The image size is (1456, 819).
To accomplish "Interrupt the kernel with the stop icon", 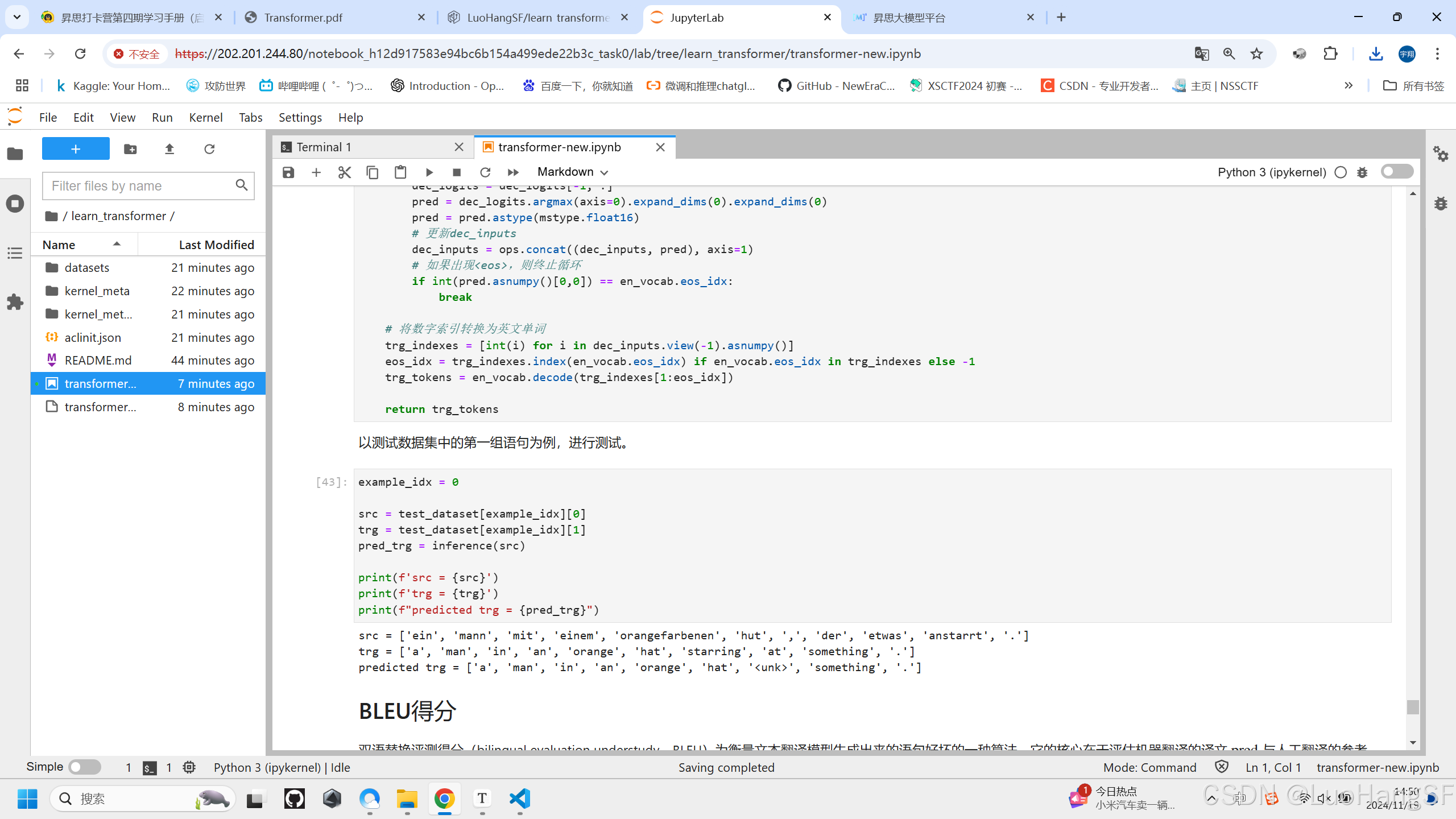I will click(x=456, y=172).
